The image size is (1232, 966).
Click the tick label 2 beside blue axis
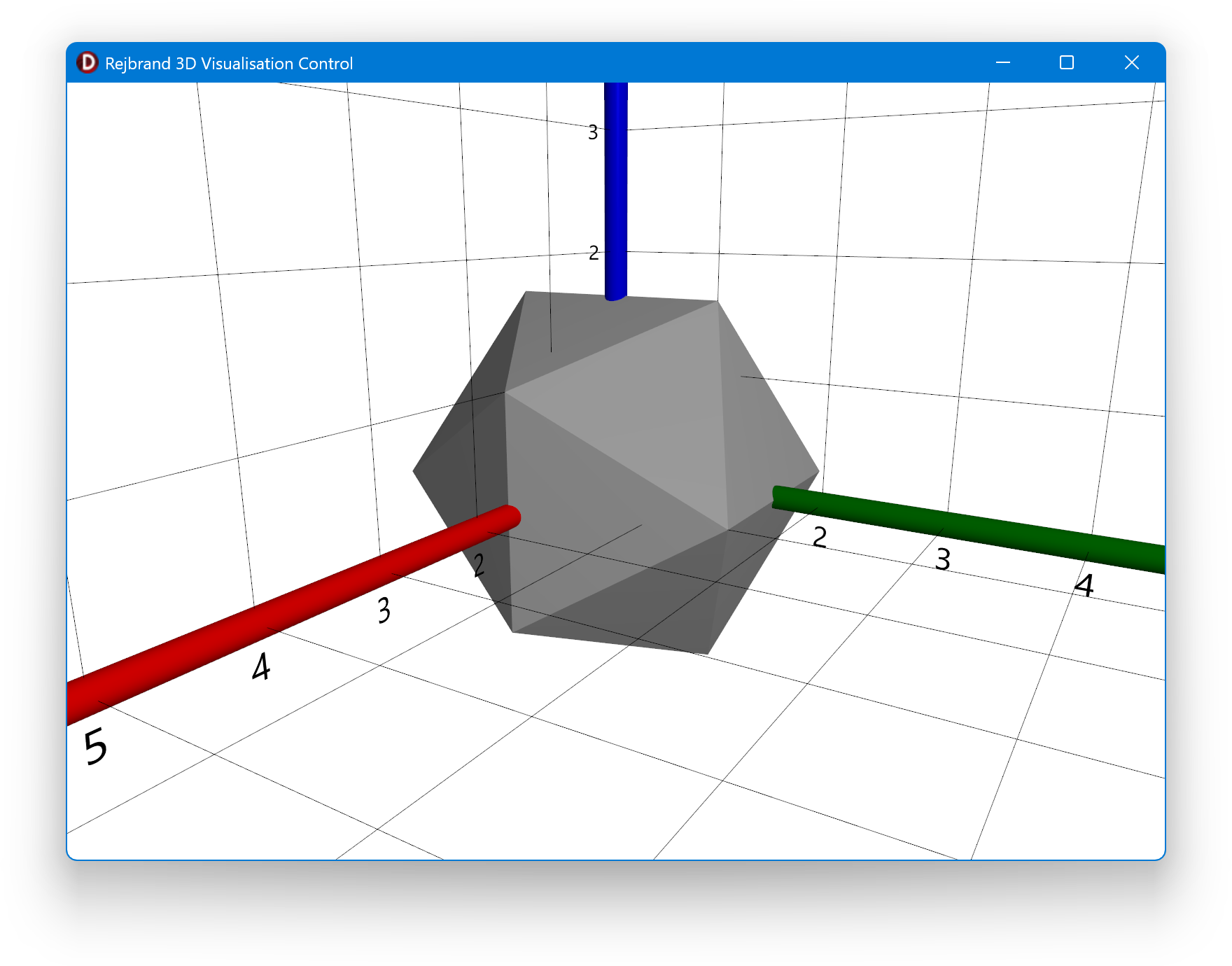pos(594,253)
